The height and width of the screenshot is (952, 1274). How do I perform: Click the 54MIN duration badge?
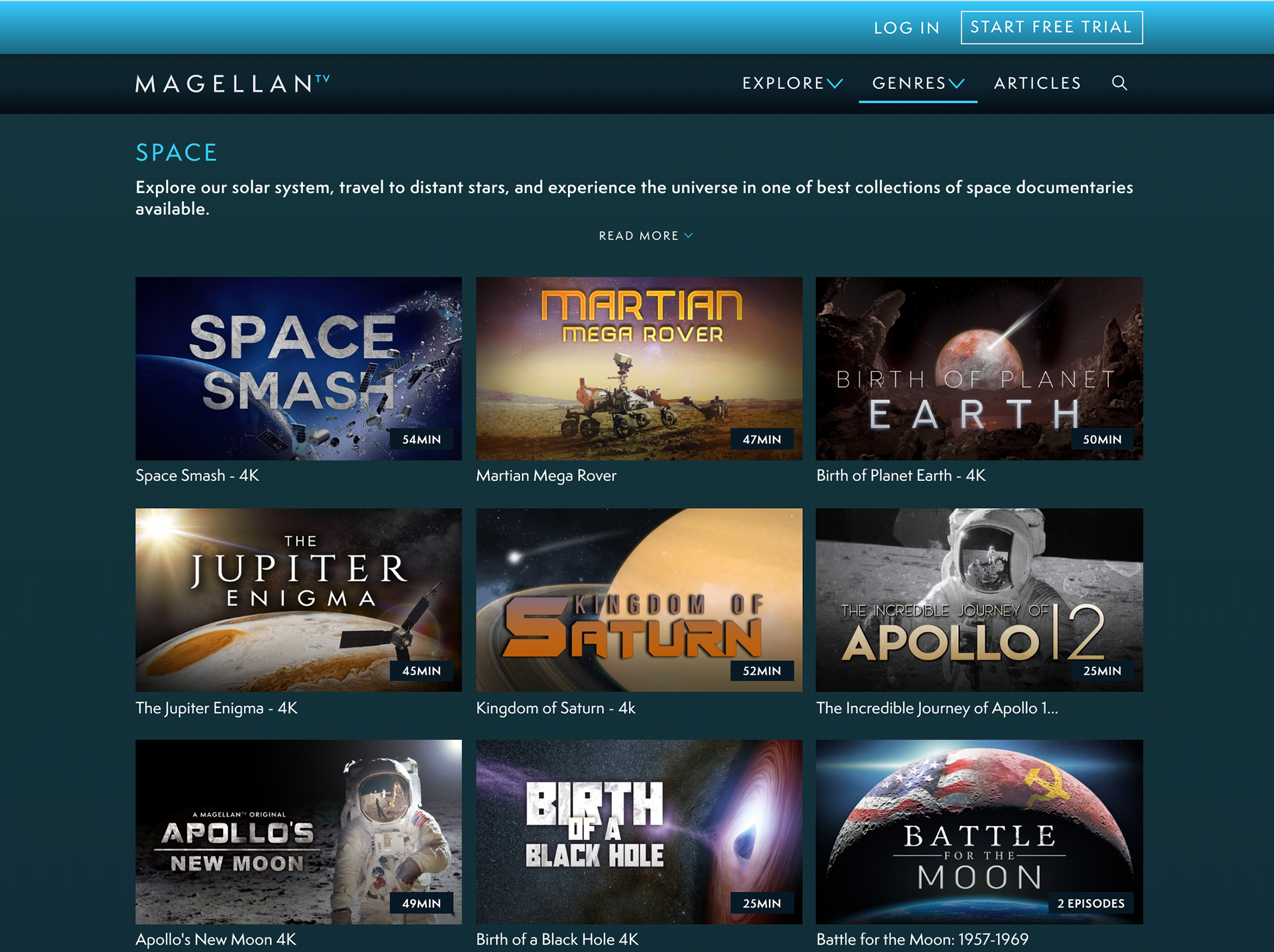(421, 439)
